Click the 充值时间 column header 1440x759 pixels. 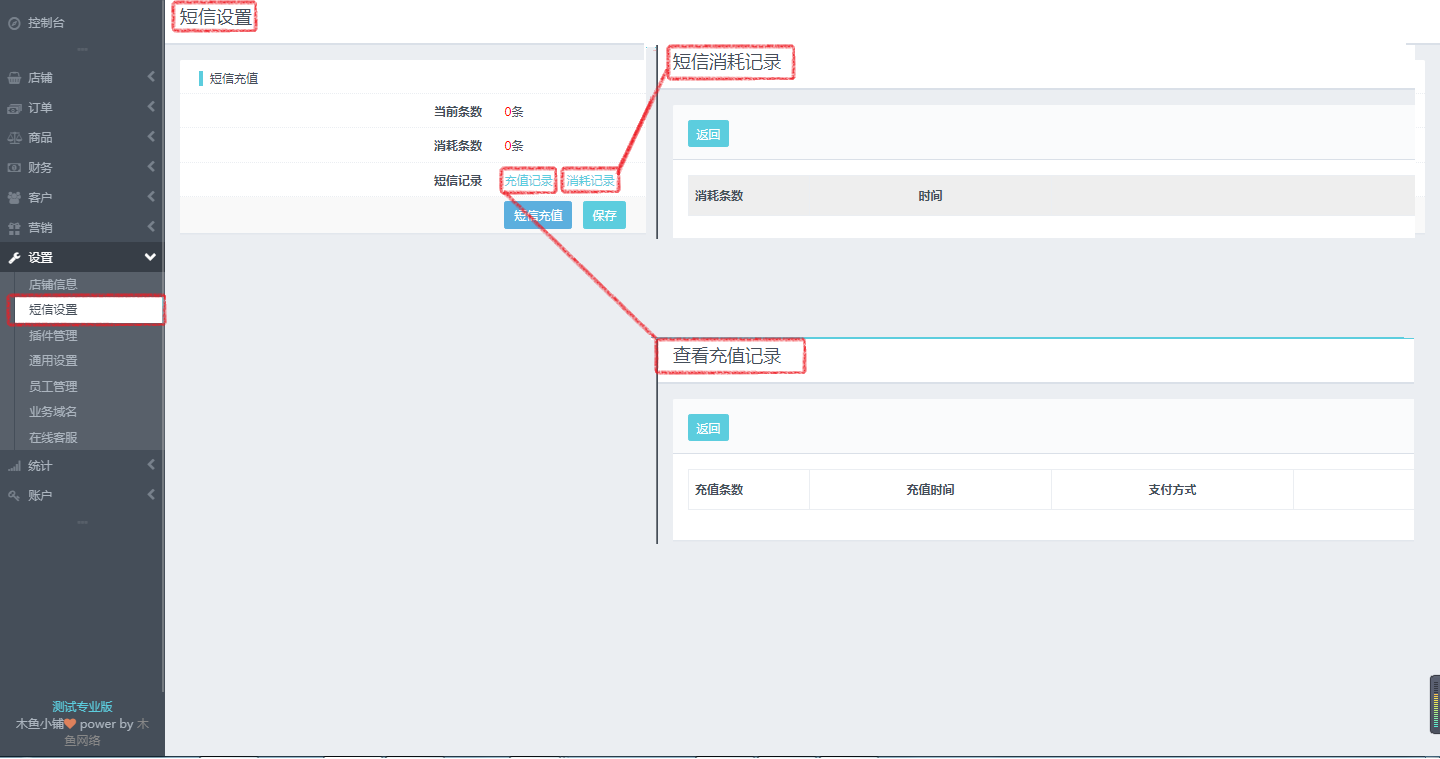(x=930, y=490)
